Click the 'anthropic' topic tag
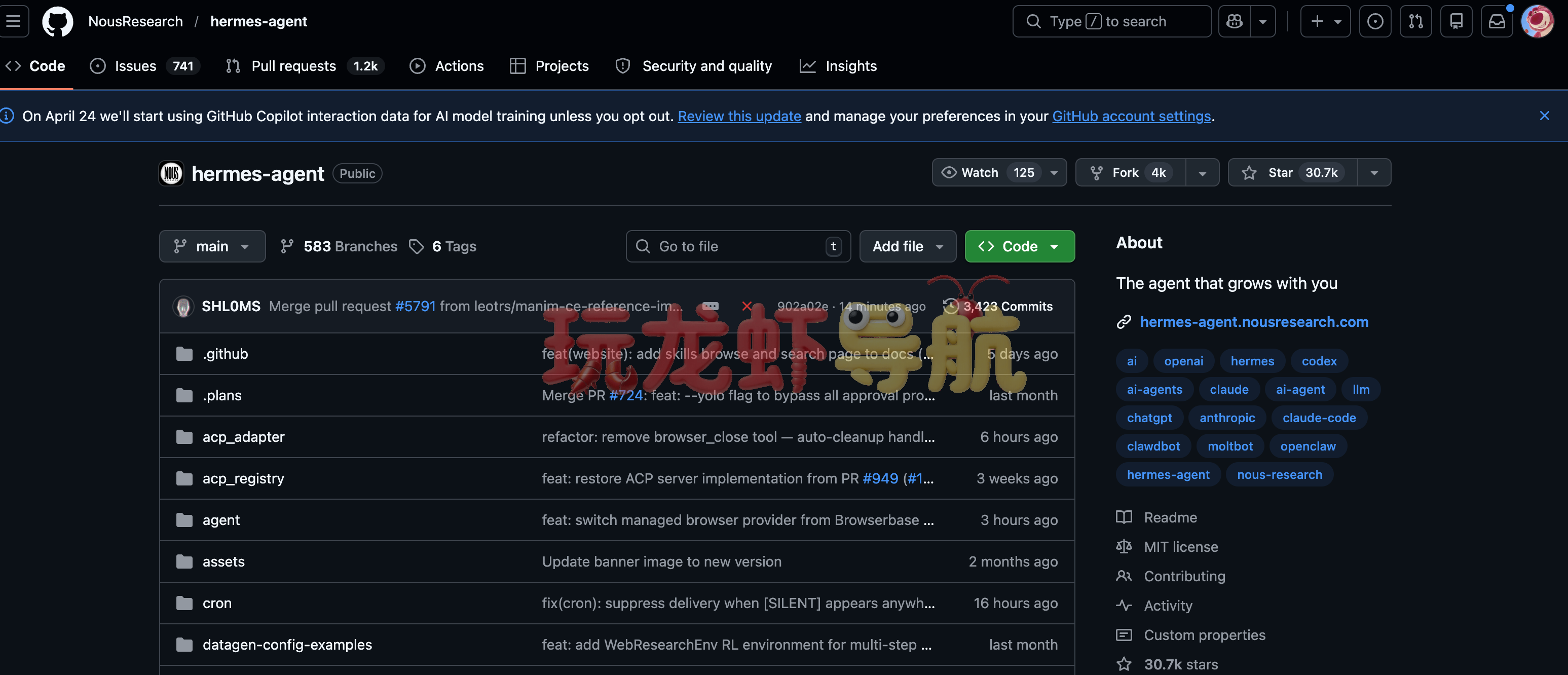1568x675 pixels. tap(1227, 418)
